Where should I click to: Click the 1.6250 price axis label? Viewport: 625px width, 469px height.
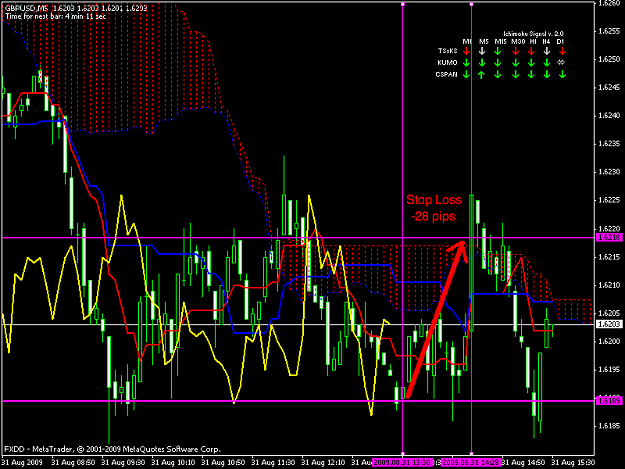[609, 59]
